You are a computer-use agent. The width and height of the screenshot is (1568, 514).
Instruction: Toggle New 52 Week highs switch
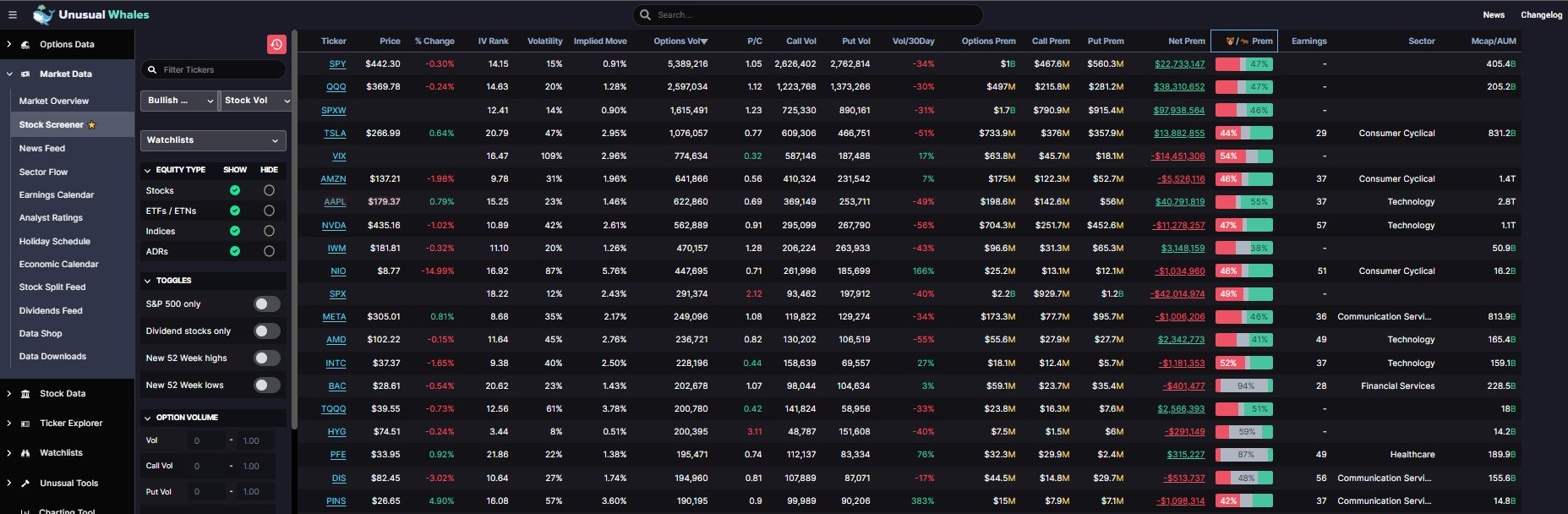coord(267,358)
